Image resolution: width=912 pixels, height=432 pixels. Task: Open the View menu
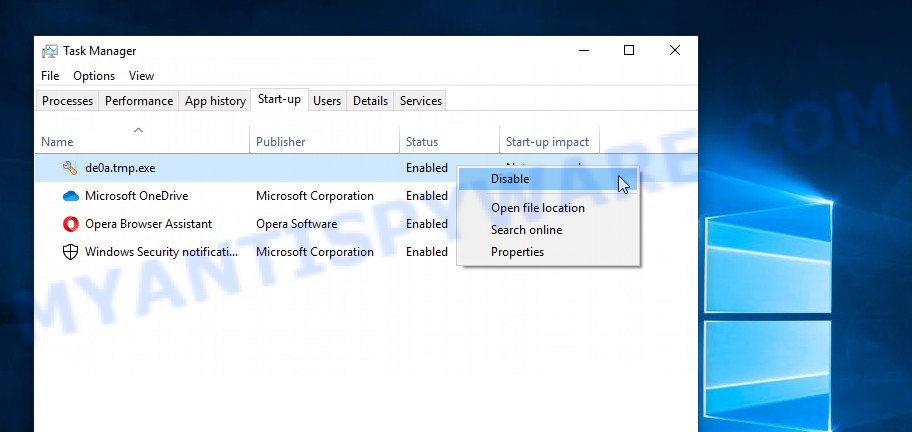pyautogui.click(x=141, y=76)
